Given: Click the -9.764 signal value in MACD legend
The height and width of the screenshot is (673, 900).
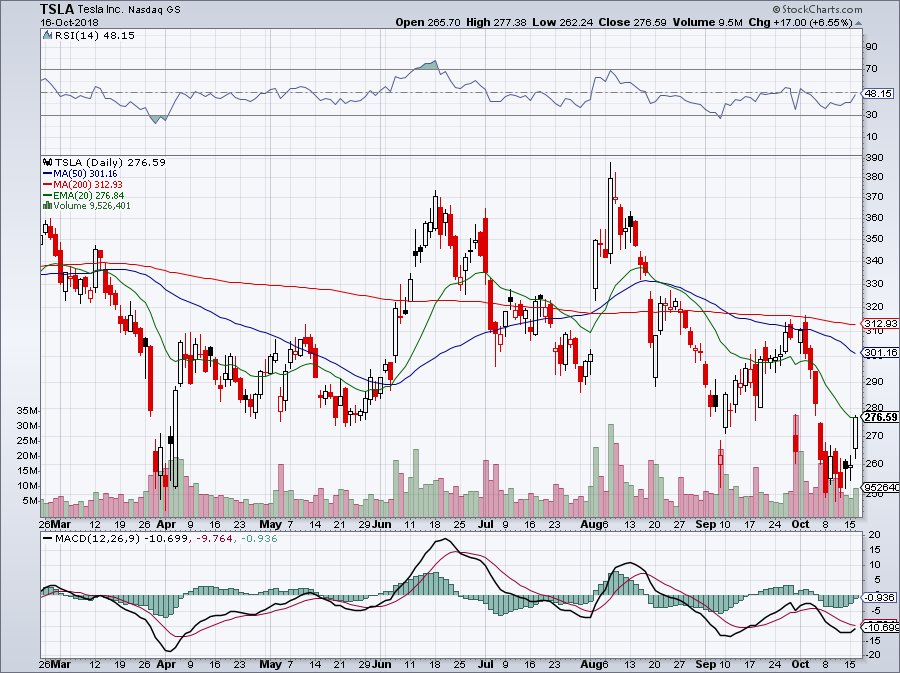Looking at the screenshot, I should [x=215, y=539].
